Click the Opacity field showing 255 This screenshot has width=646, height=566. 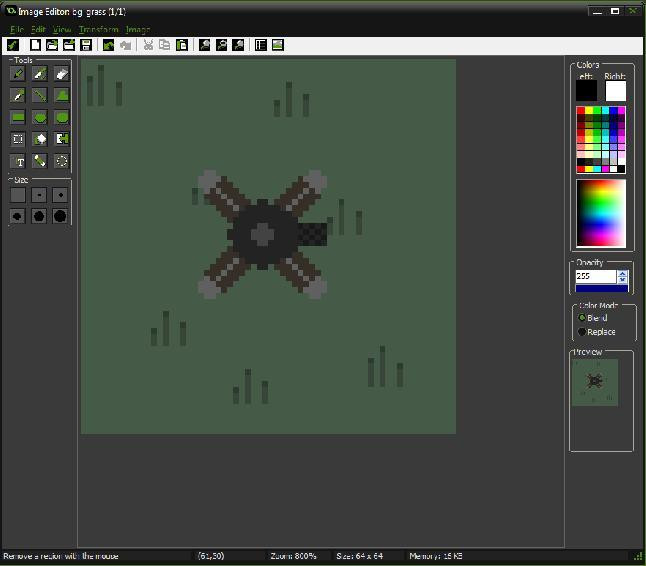click(x=596, y=276)
